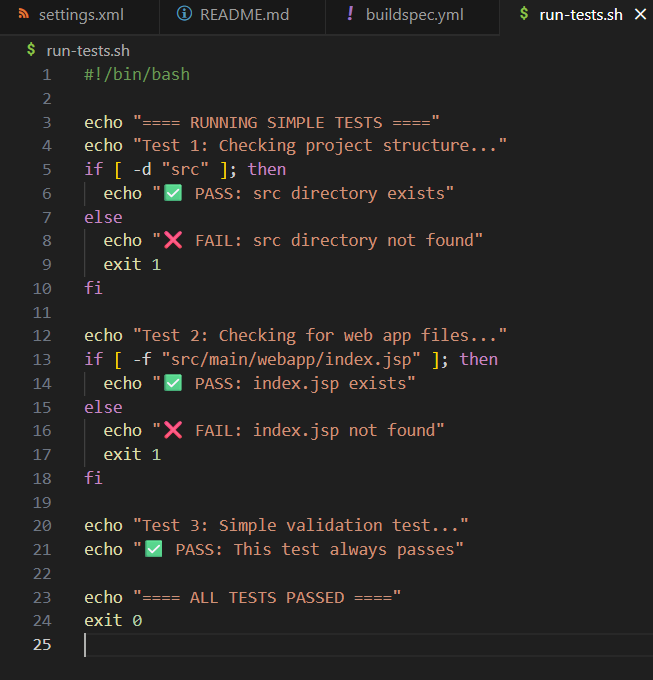This screenshot has height=680, width=653.
Task: Click the "Test 1: Checking project structure" line
Action: (295, 146)
